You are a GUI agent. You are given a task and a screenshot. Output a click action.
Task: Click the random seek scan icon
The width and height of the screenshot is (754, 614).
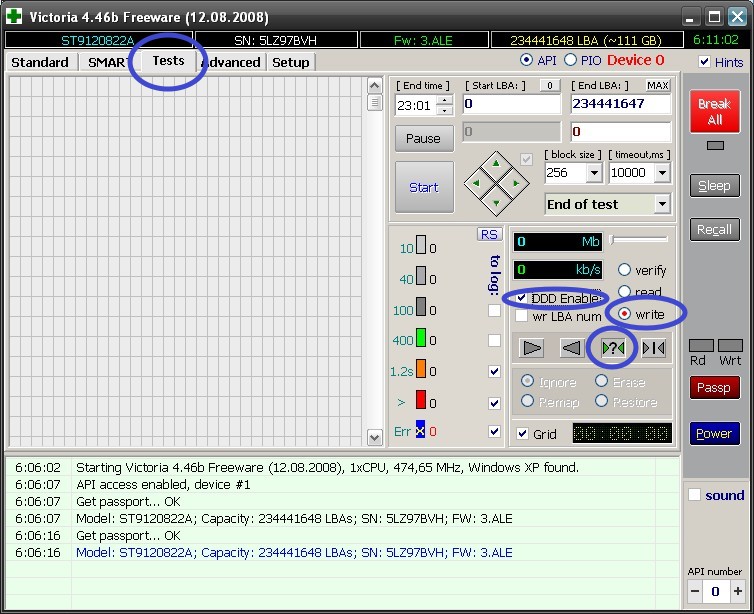612,348
